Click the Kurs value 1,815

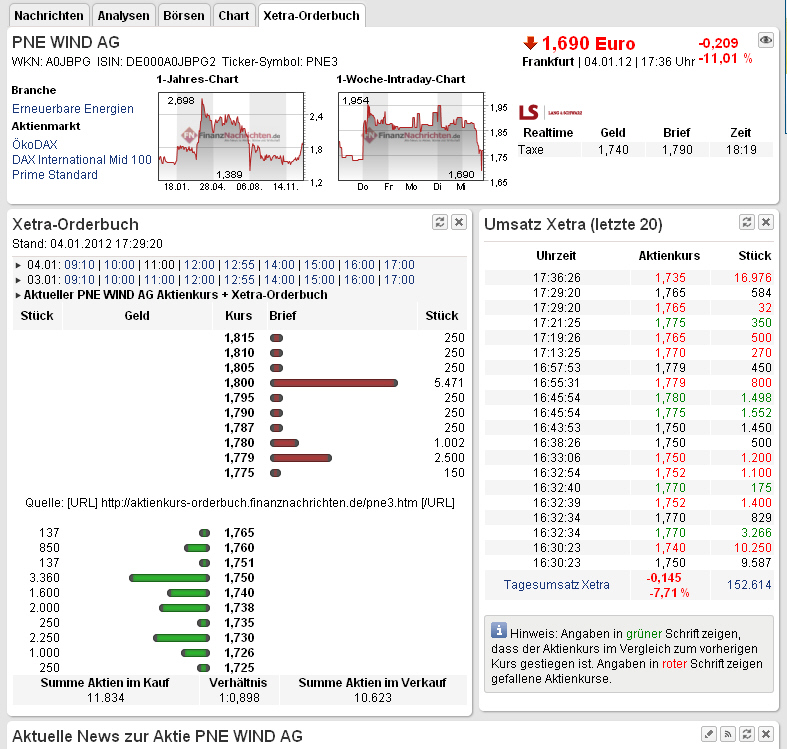tap(239, 338)
